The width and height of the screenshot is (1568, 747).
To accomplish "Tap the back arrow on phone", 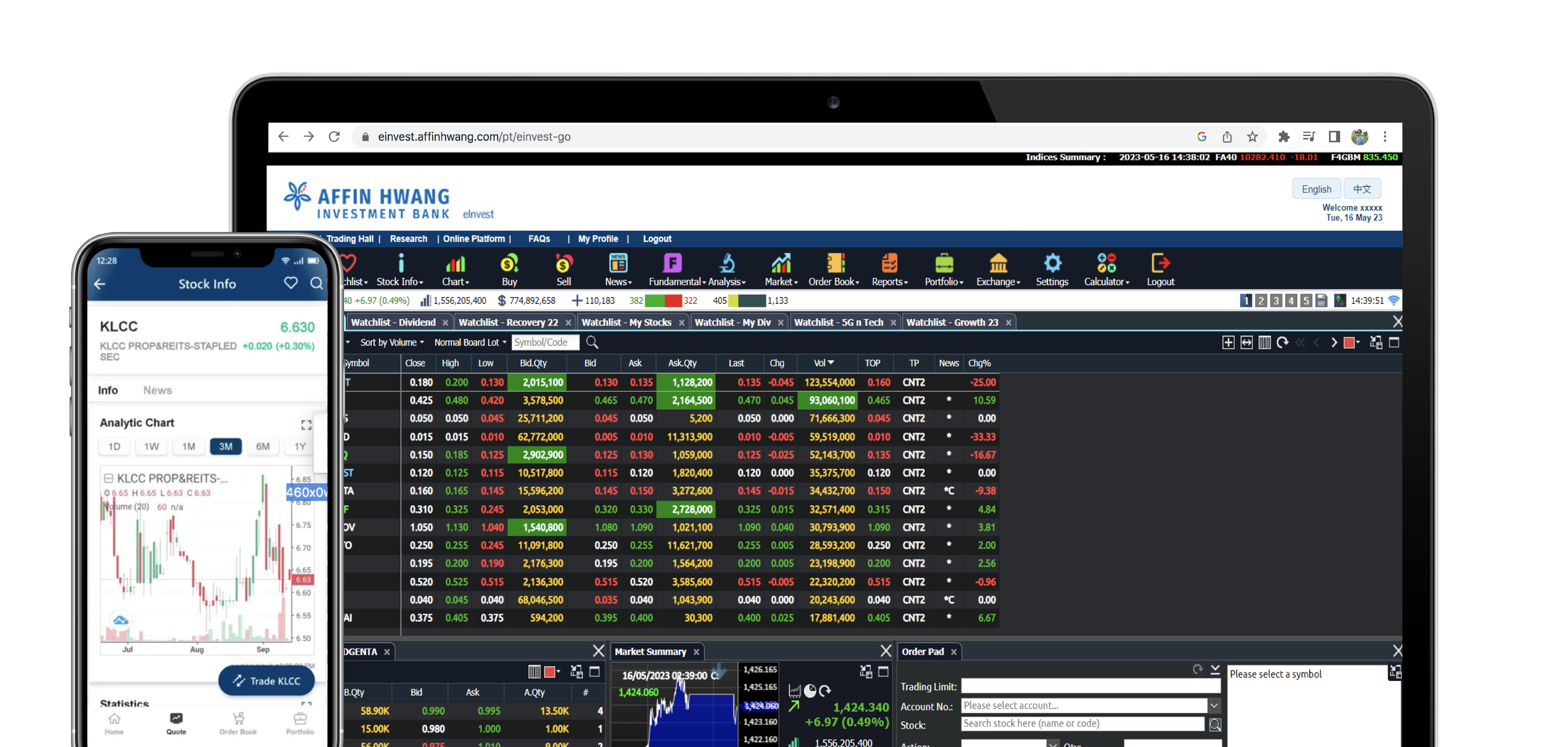I will [100, 283].
